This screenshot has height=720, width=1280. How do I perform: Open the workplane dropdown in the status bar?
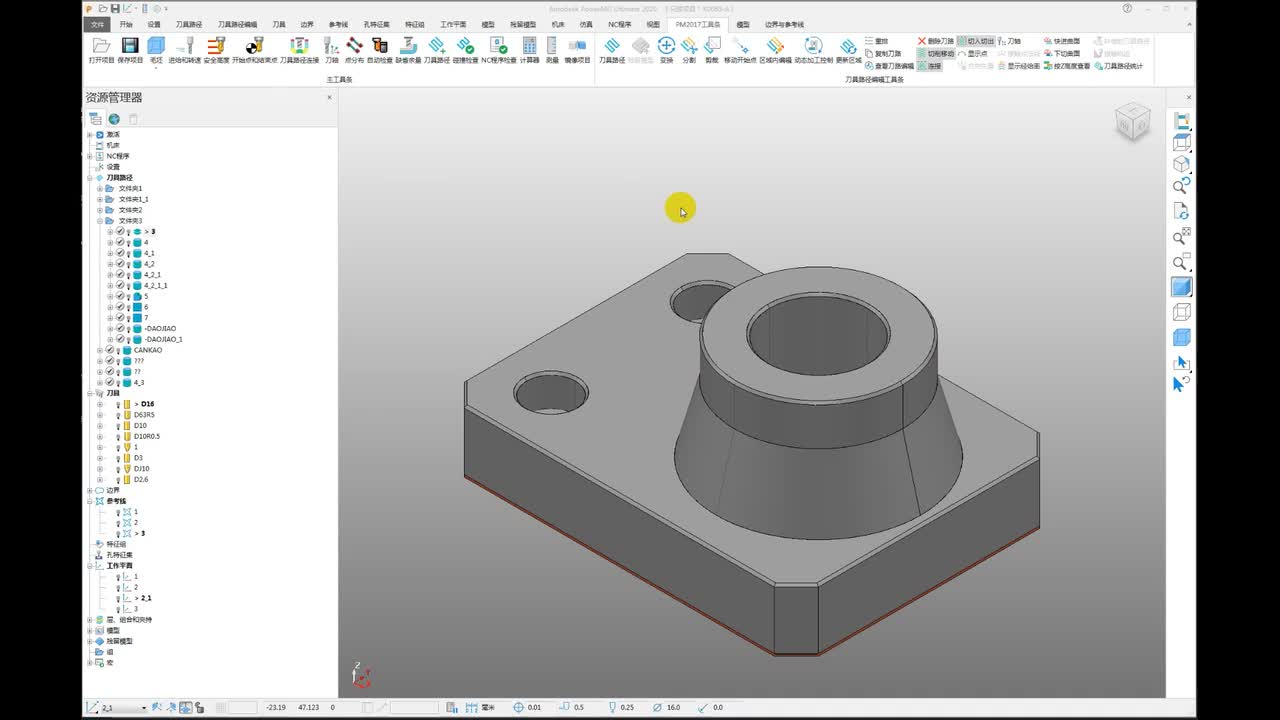144,708
